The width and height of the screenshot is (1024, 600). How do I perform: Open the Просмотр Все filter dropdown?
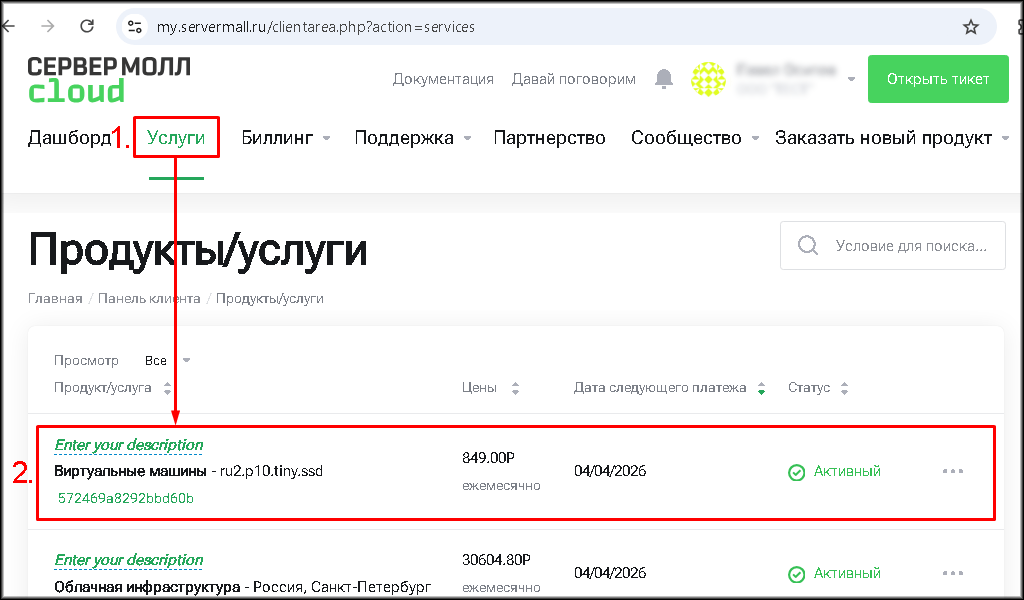166,361
